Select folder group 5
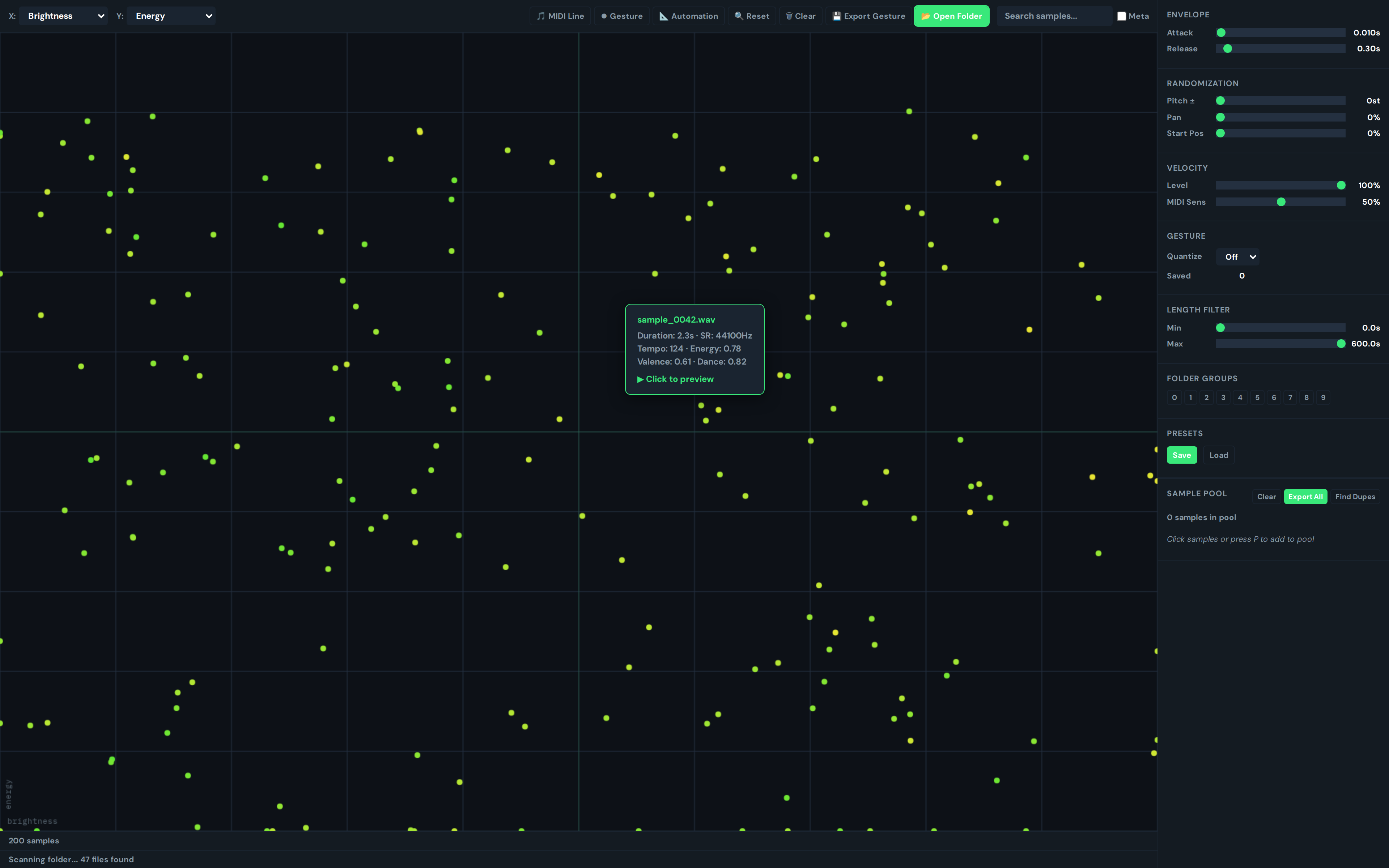The image size is (1389, 868). pos(1257,397)
